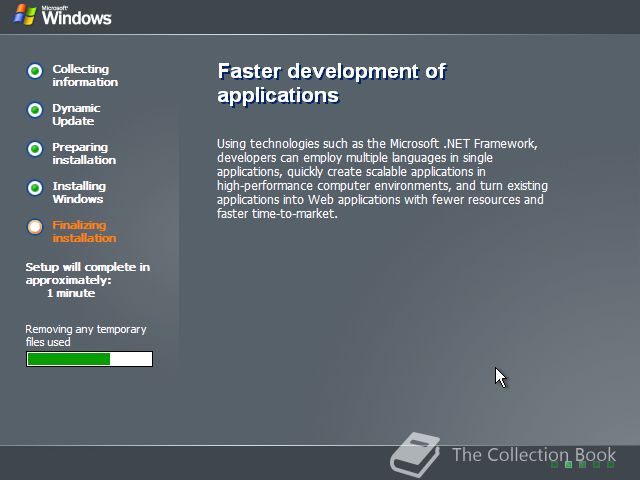This screenshot has height=480, width=640.
Task: Click the Finalizing installation step indicator
Action: click(35, 227)
